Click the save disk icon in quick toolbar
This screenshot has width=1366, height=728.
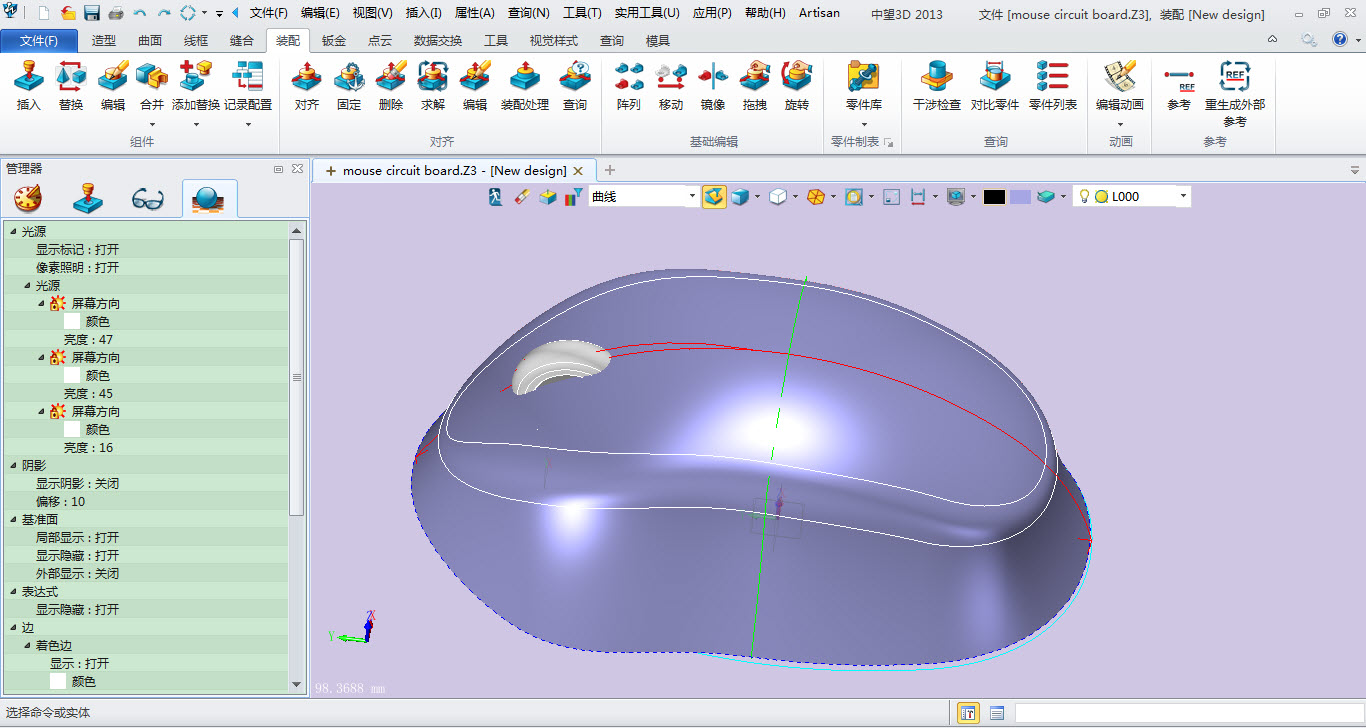coord(92,13)
